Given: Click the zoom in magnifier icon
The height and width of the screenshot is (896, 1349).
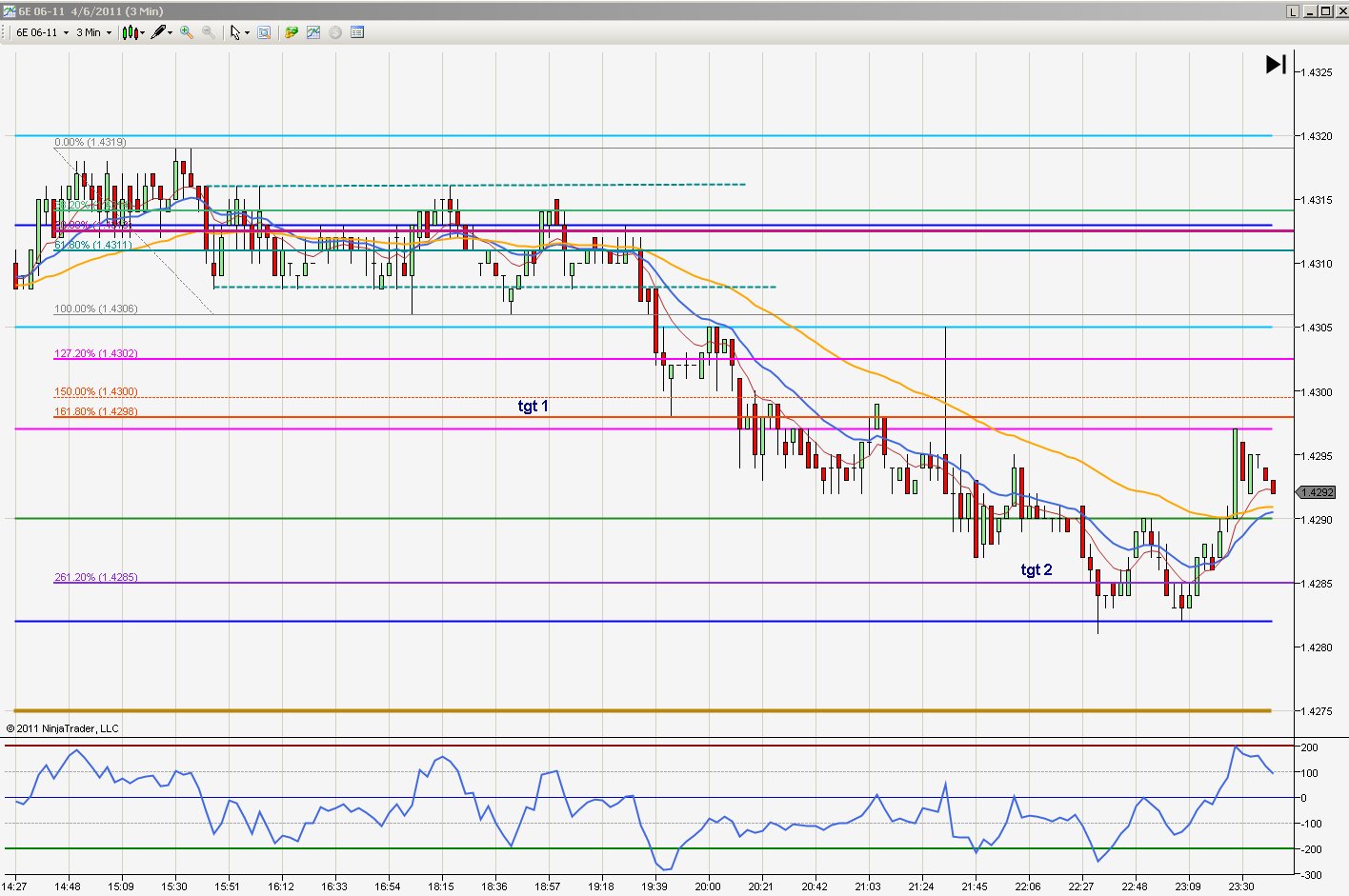Looking at the screenshot, I should tap(187, 32).
